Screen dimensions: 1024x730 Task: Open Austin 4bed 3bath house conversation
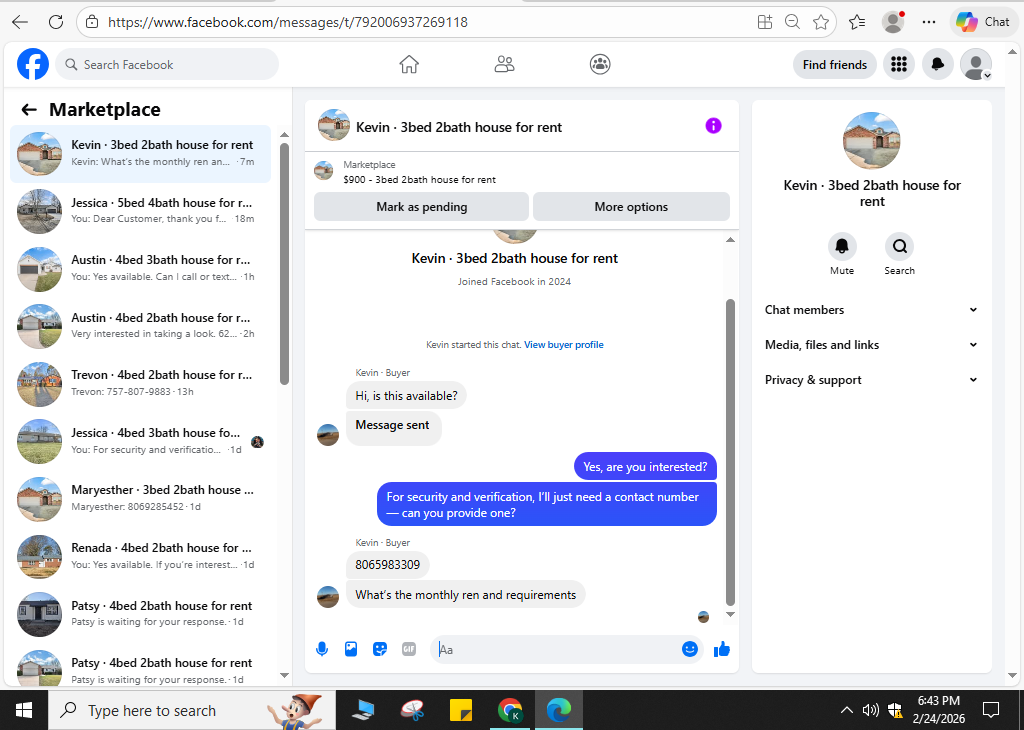140,268
